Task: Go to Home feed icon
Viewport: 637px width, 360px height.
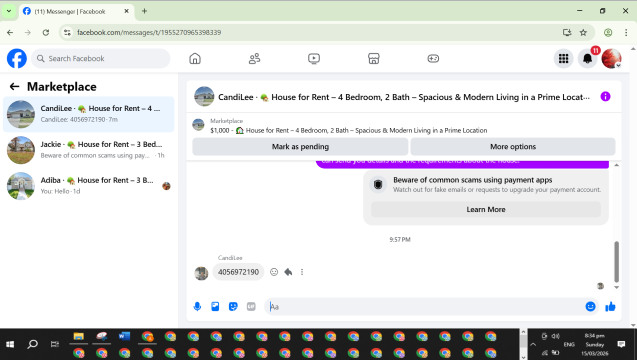Action: pyautogui.click(x=195, y=59)
